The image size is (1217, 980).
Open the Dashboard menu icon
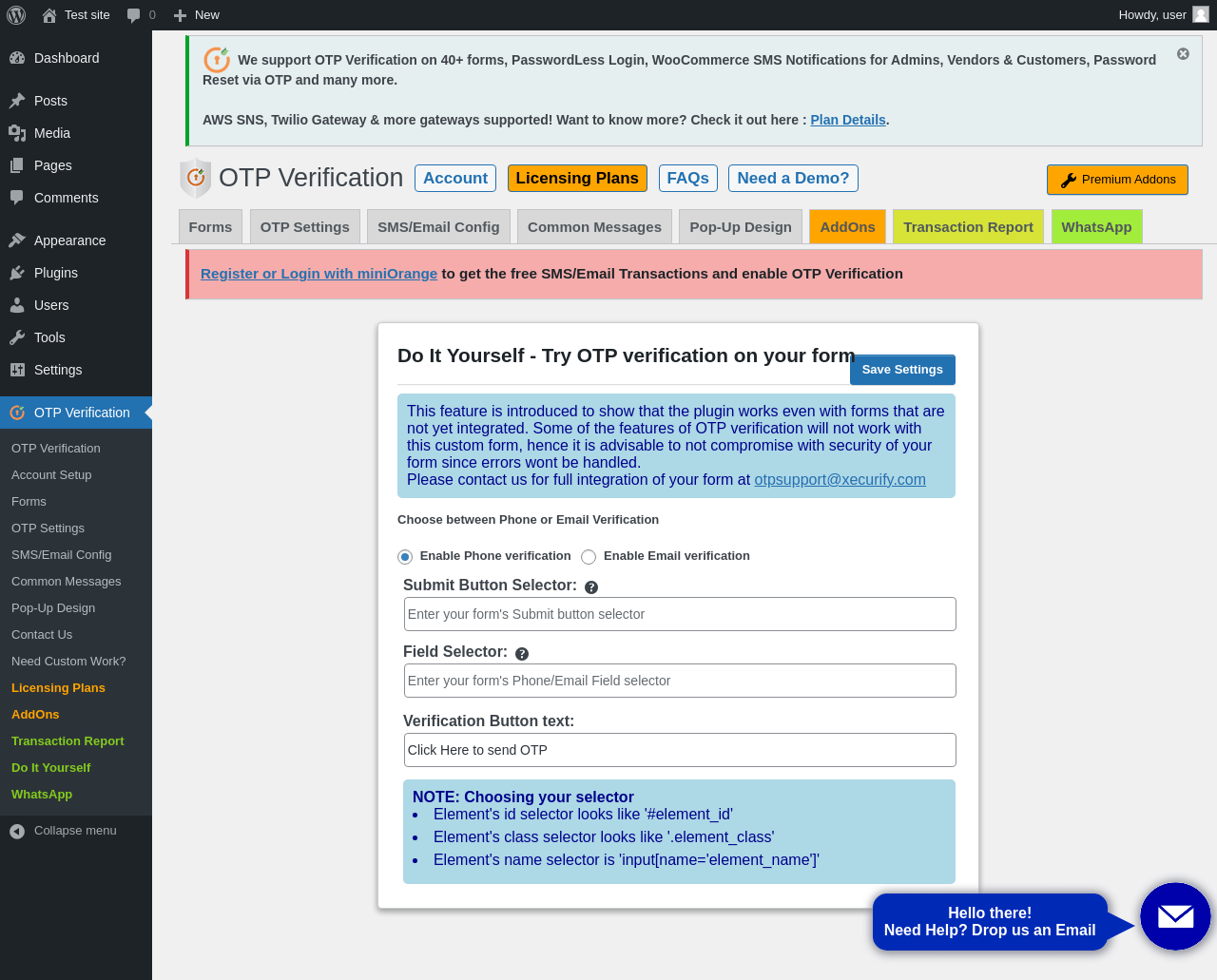tap(17, 58)
